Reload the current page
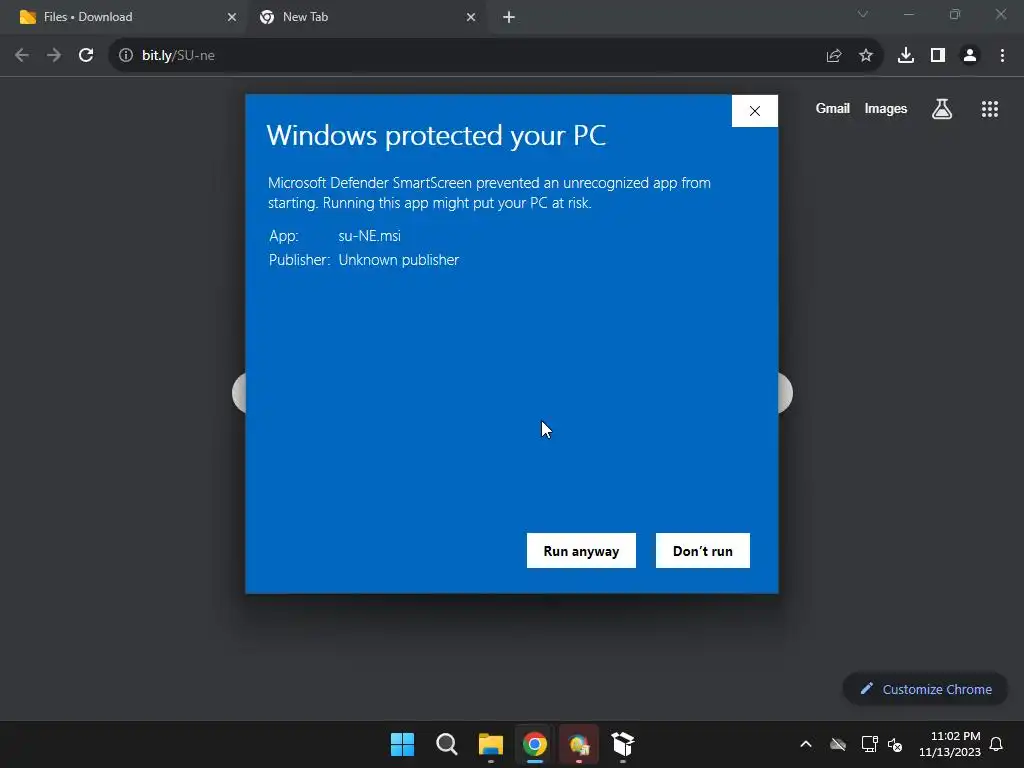 click(x=86, y=56)
